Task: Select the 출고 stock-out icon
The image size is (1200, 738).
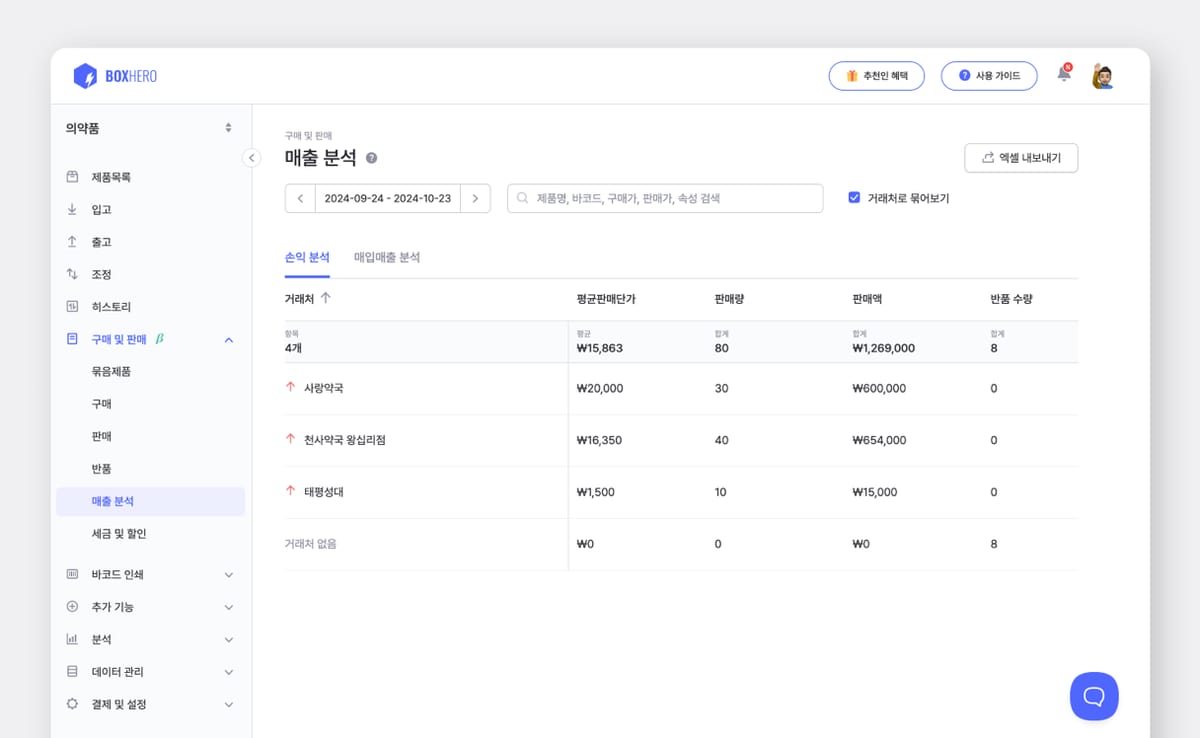Action: click(70, 241)
